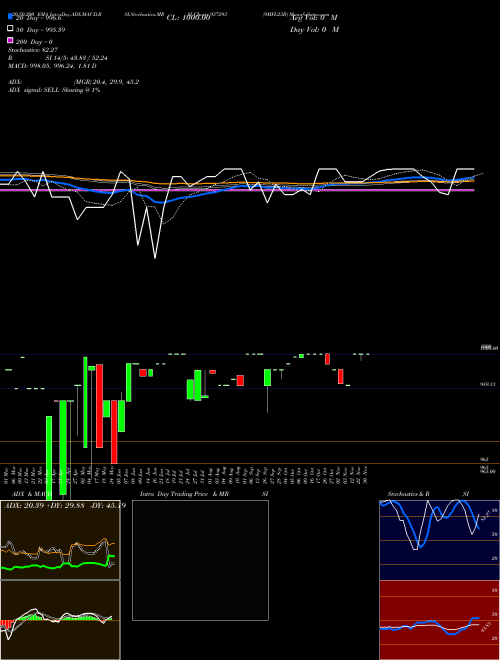Click the 'Day Vol: 0 M' label
Screen dimensions: 500x660
314,30
